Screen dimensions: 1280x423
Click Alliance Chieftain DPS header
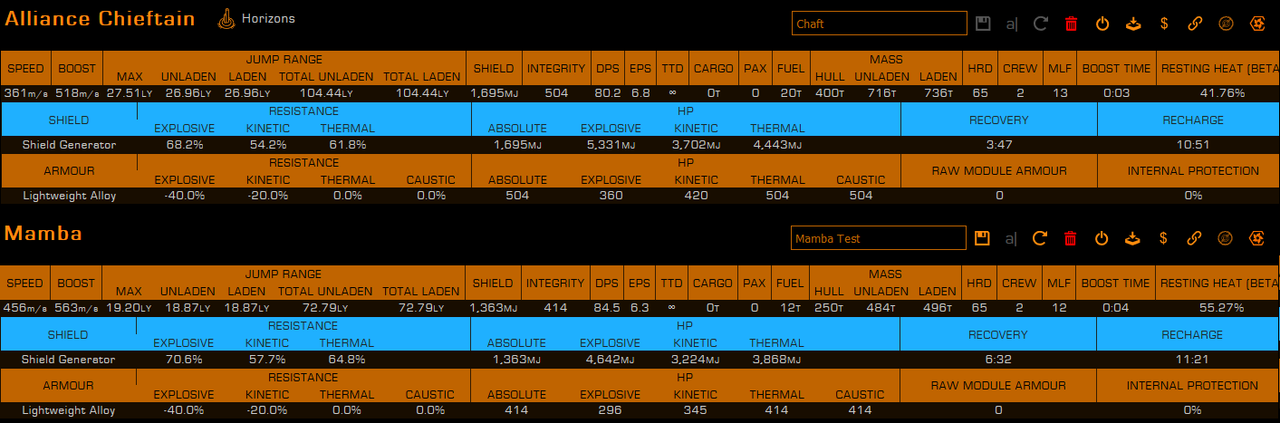[x=606, y=69]
